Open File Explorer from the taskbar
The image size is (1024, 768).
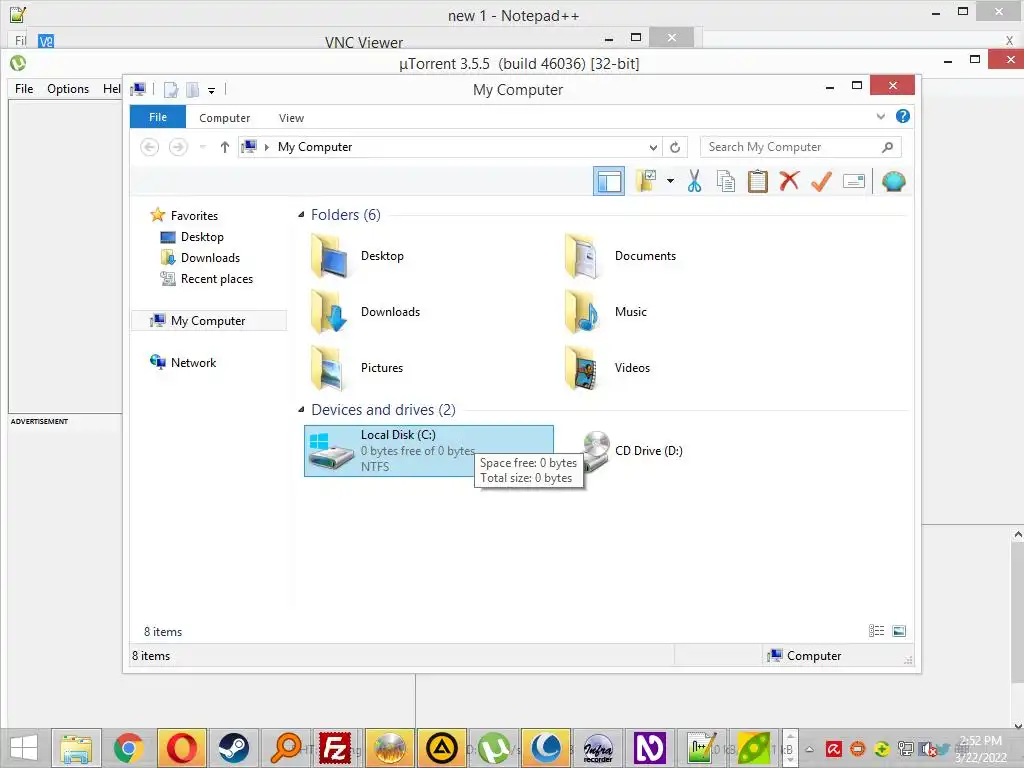tap(76, 748)
